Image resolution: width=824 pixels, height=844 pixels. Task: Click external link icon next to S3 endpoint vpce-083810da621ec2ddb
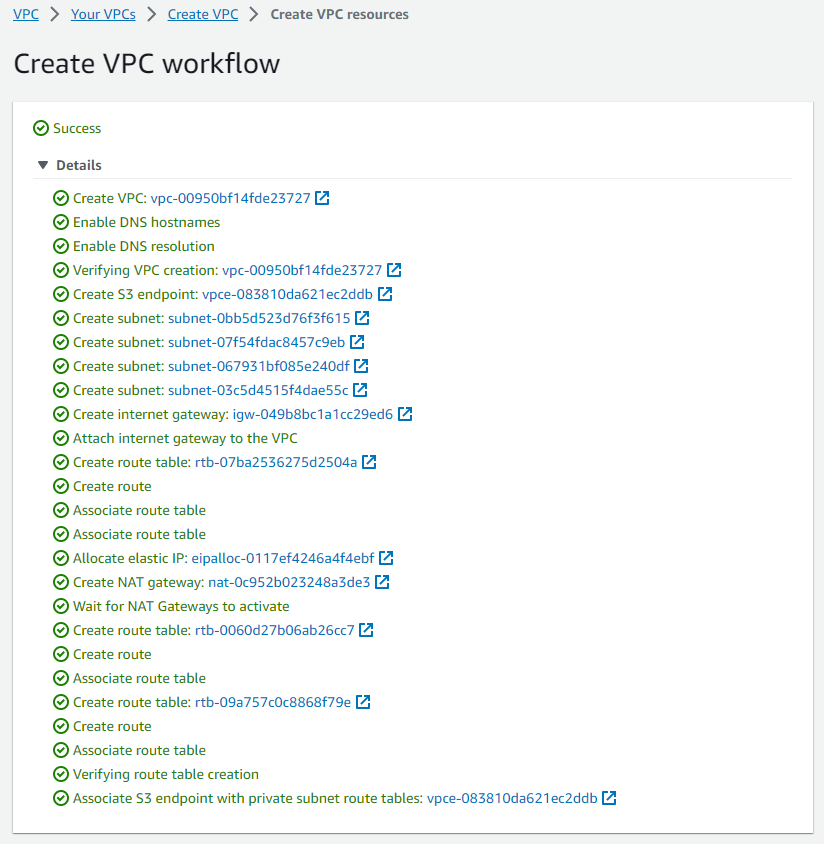pyautogui.click(x=385, y=294)
